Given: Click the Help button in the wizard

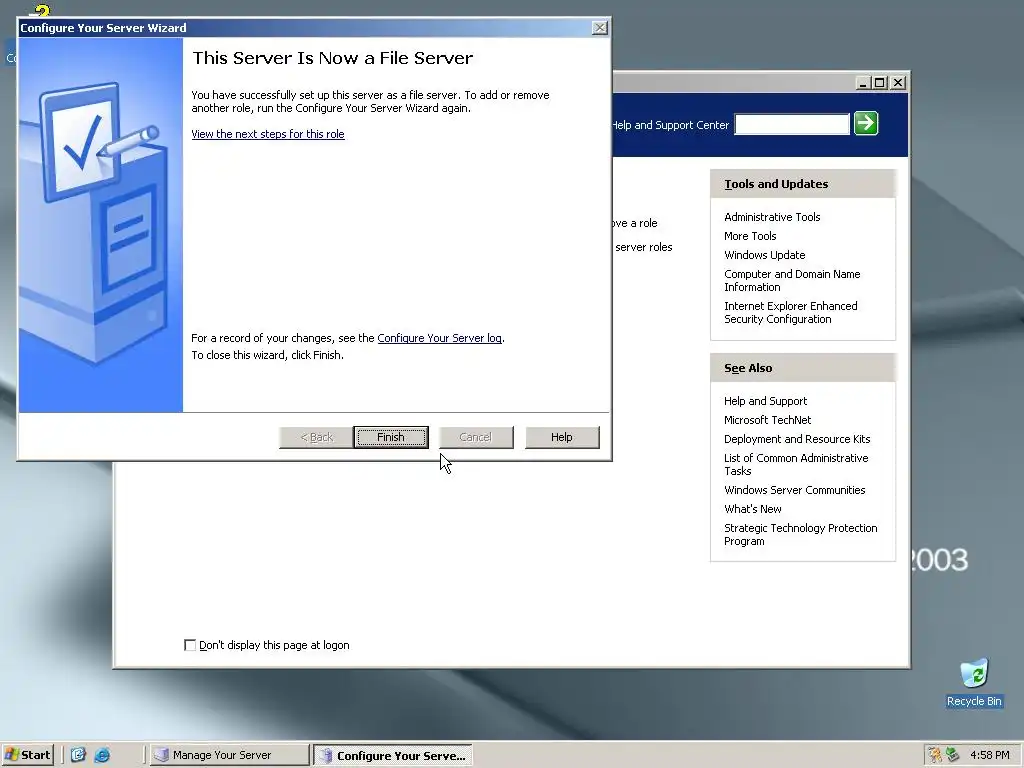Looking at the screenshot, I should (x=562, y=437).
